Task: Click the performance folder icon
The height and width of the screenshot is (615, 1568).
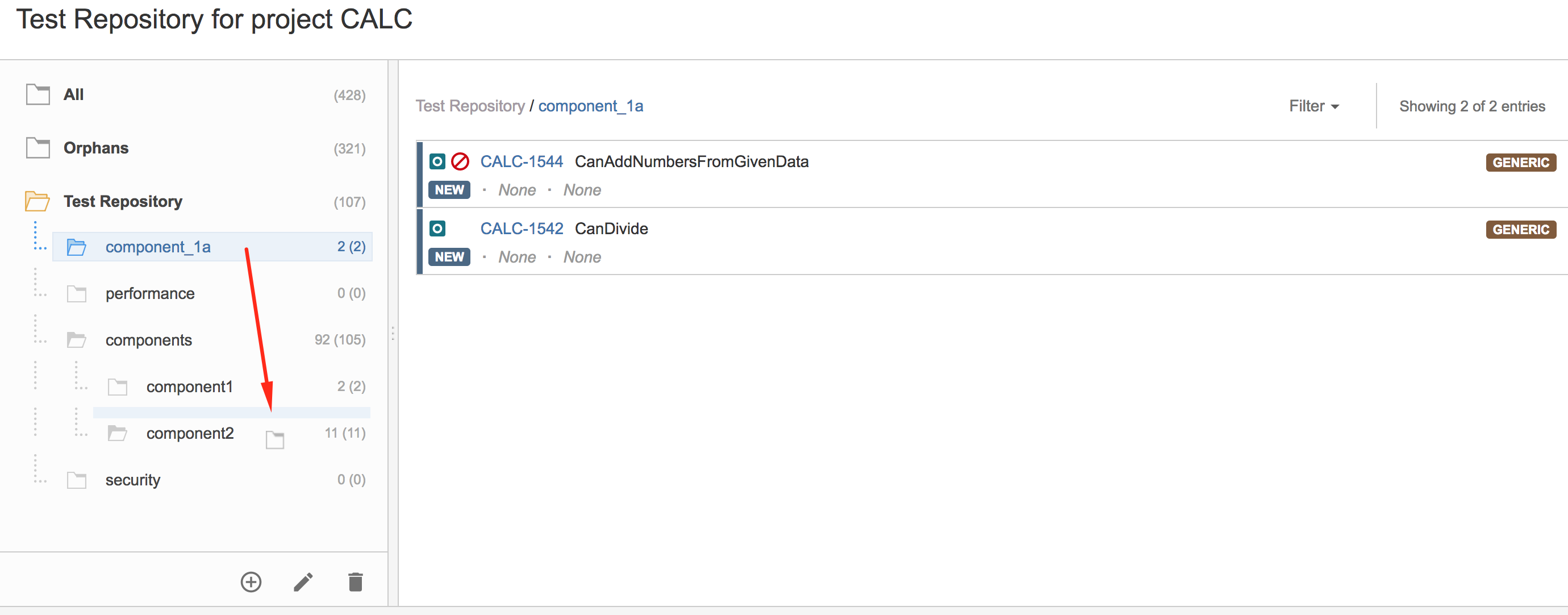Action: (x=76, y=293)
